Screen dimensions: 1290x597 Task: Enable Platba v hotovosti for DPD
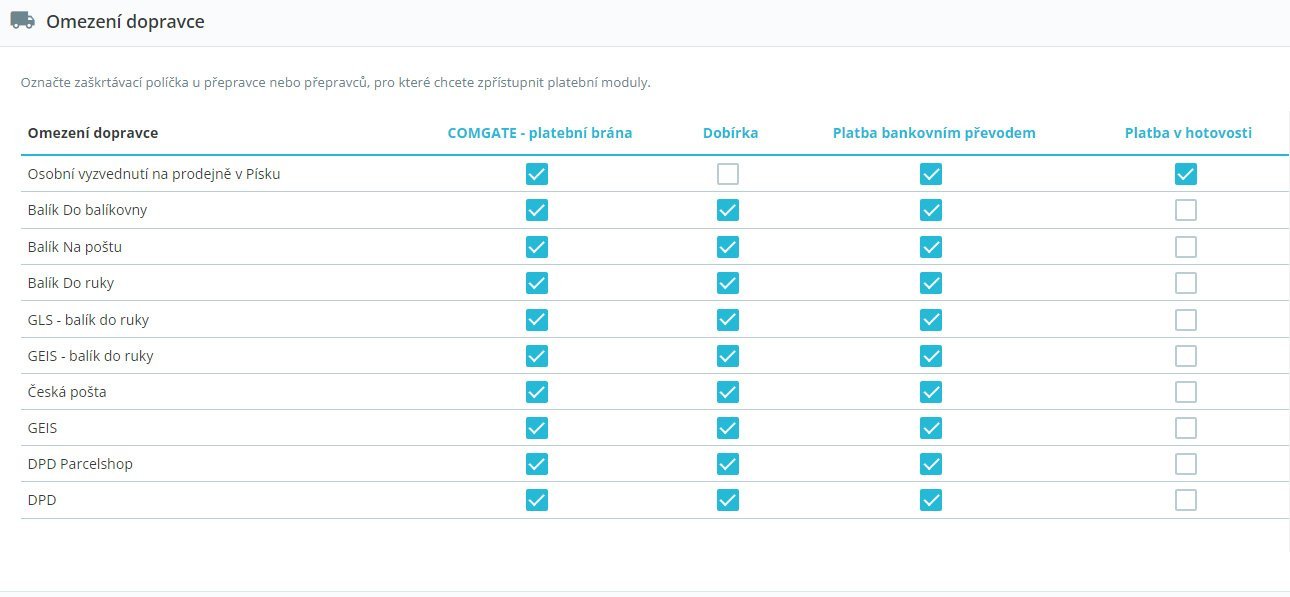click(1186, 500)
